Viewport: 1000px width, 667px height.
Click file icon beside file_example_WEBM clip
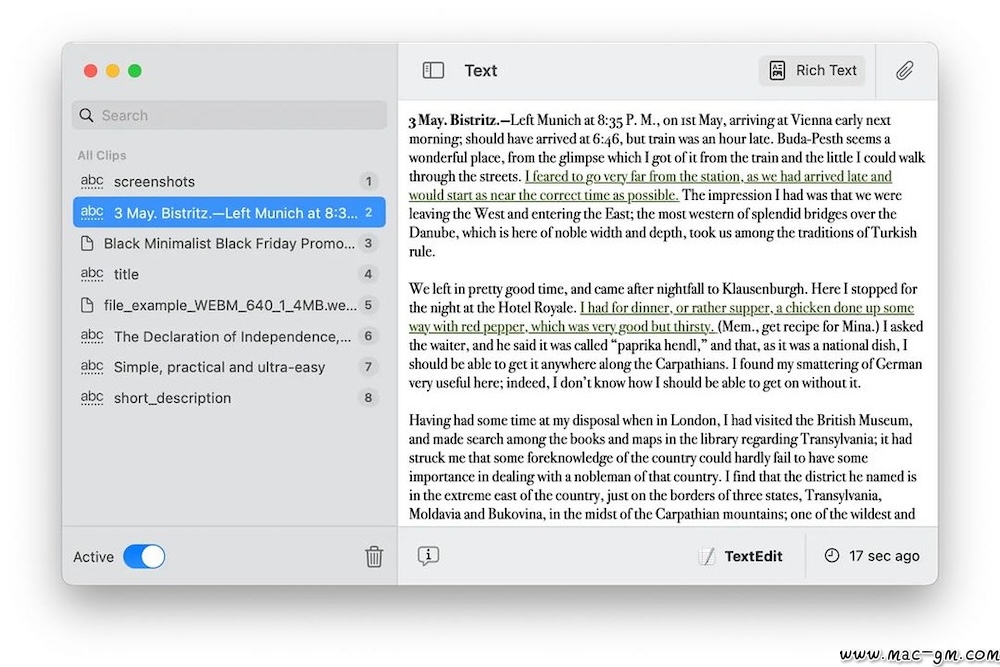pyautogui.click(x=87, y=305)
